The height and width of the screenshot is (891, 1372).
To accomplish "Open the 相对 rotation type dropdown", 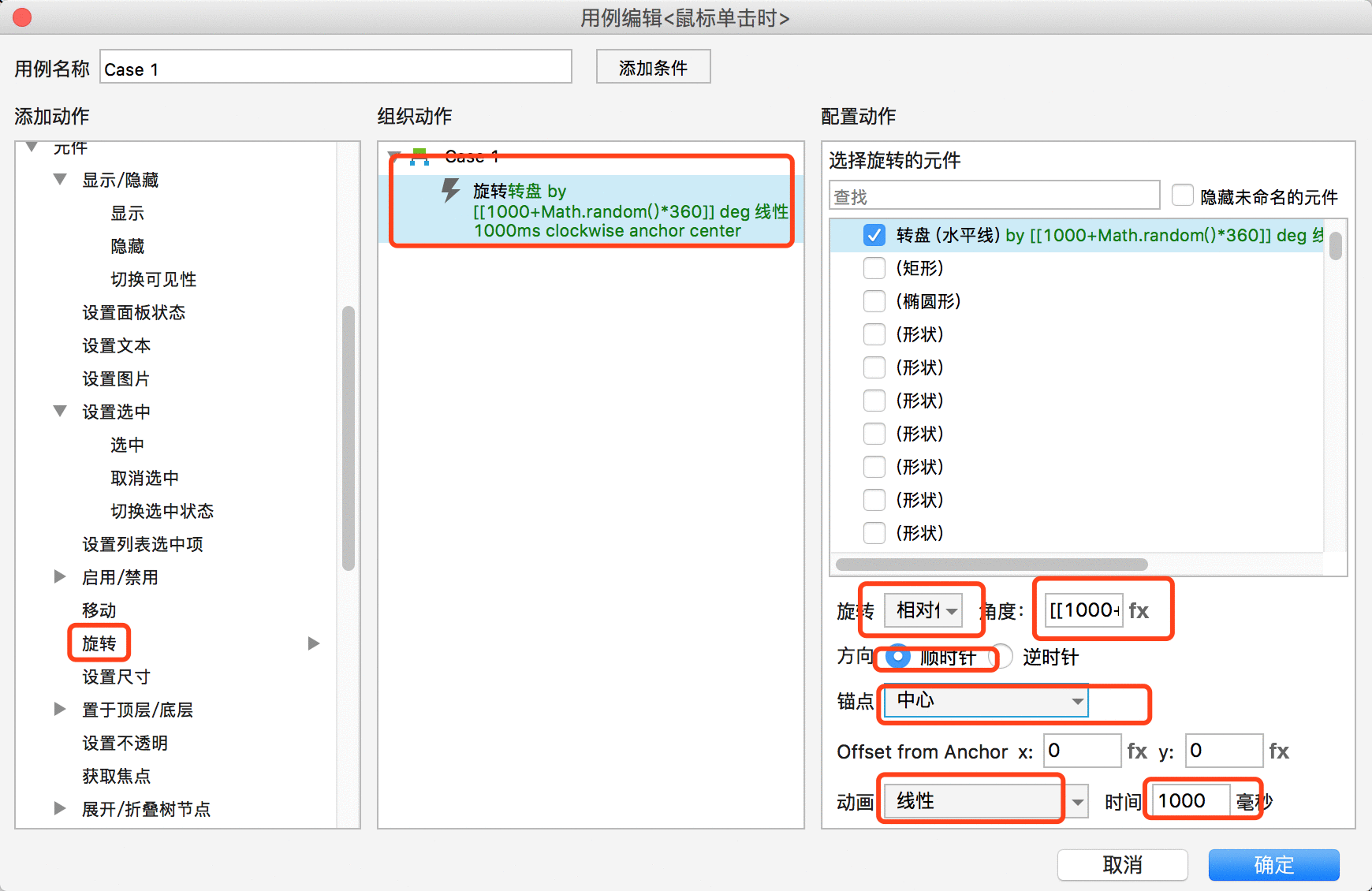I will (923, 610).
